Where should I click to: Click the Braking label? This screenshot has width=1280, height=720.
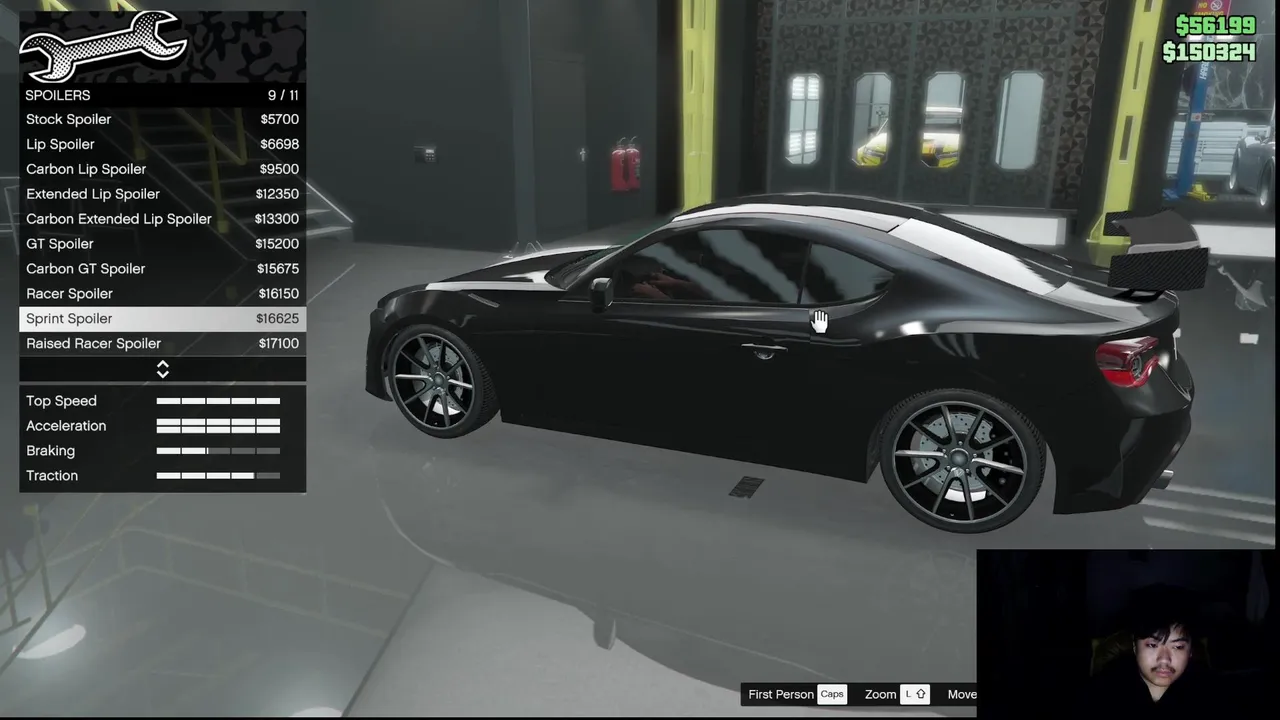(x=50, y=451)
